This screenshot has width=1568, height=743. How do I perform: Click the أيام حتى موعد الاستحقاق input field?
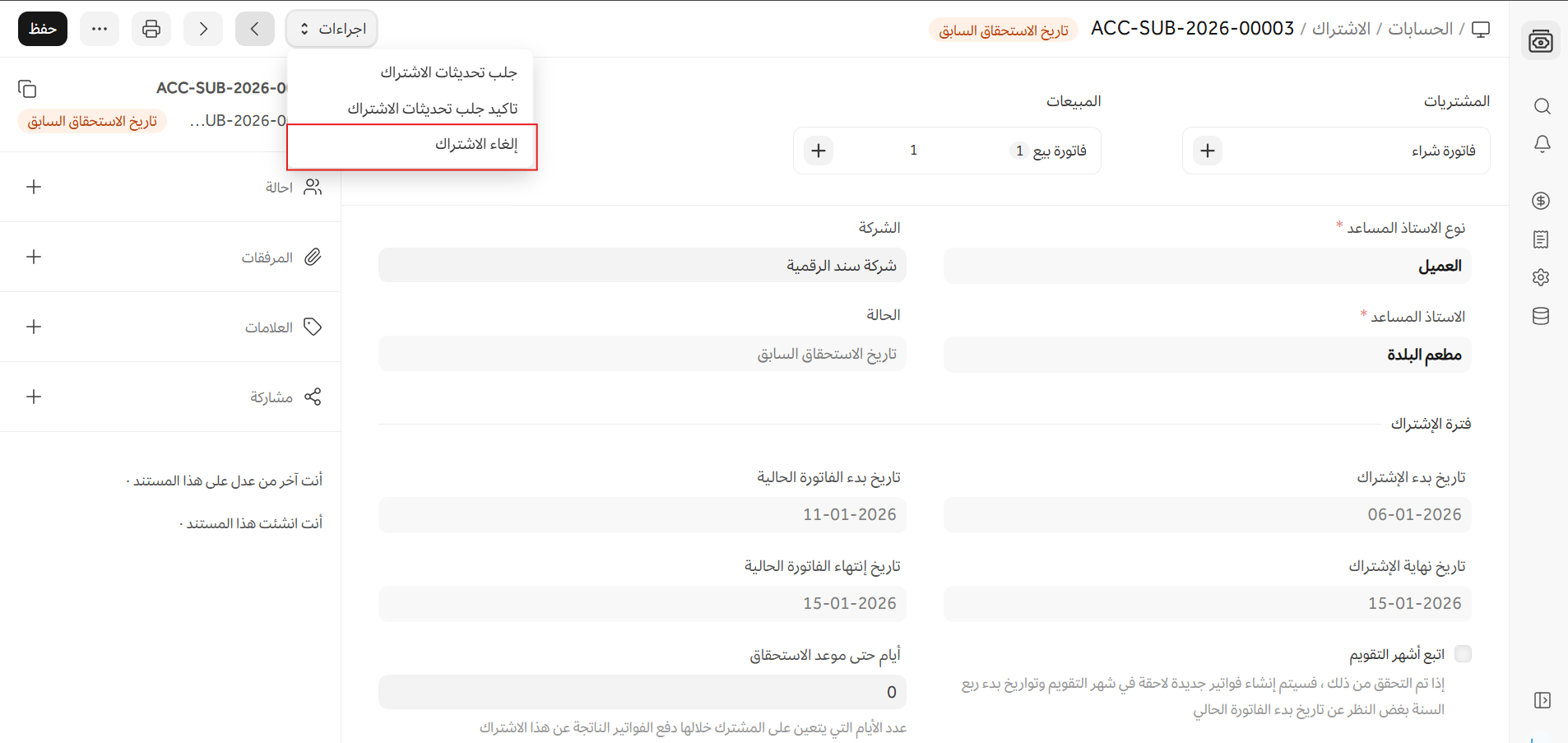coord(642,692)
